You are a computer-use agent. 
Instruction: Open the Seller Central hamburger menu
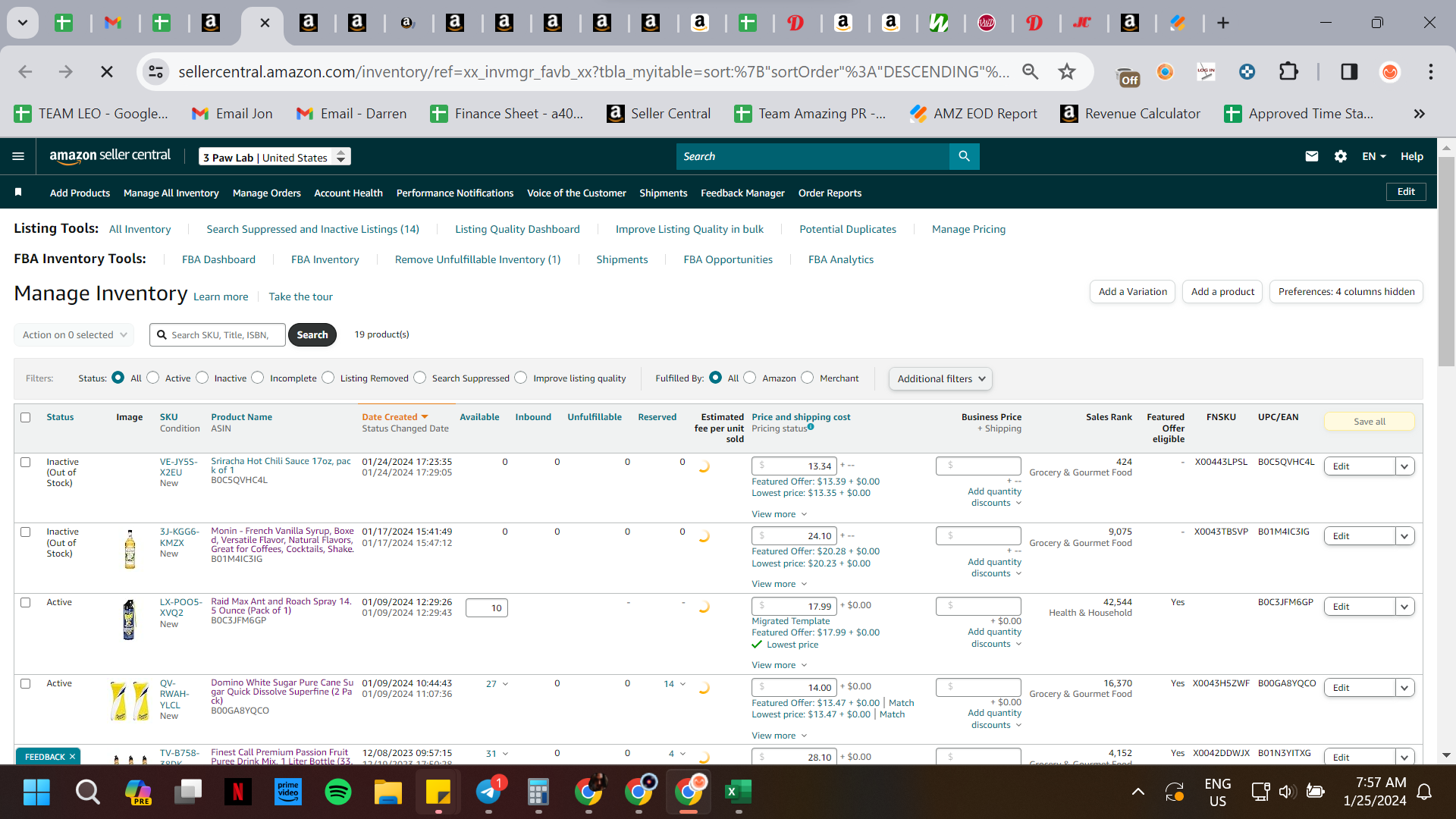click(x=18, y=156)
